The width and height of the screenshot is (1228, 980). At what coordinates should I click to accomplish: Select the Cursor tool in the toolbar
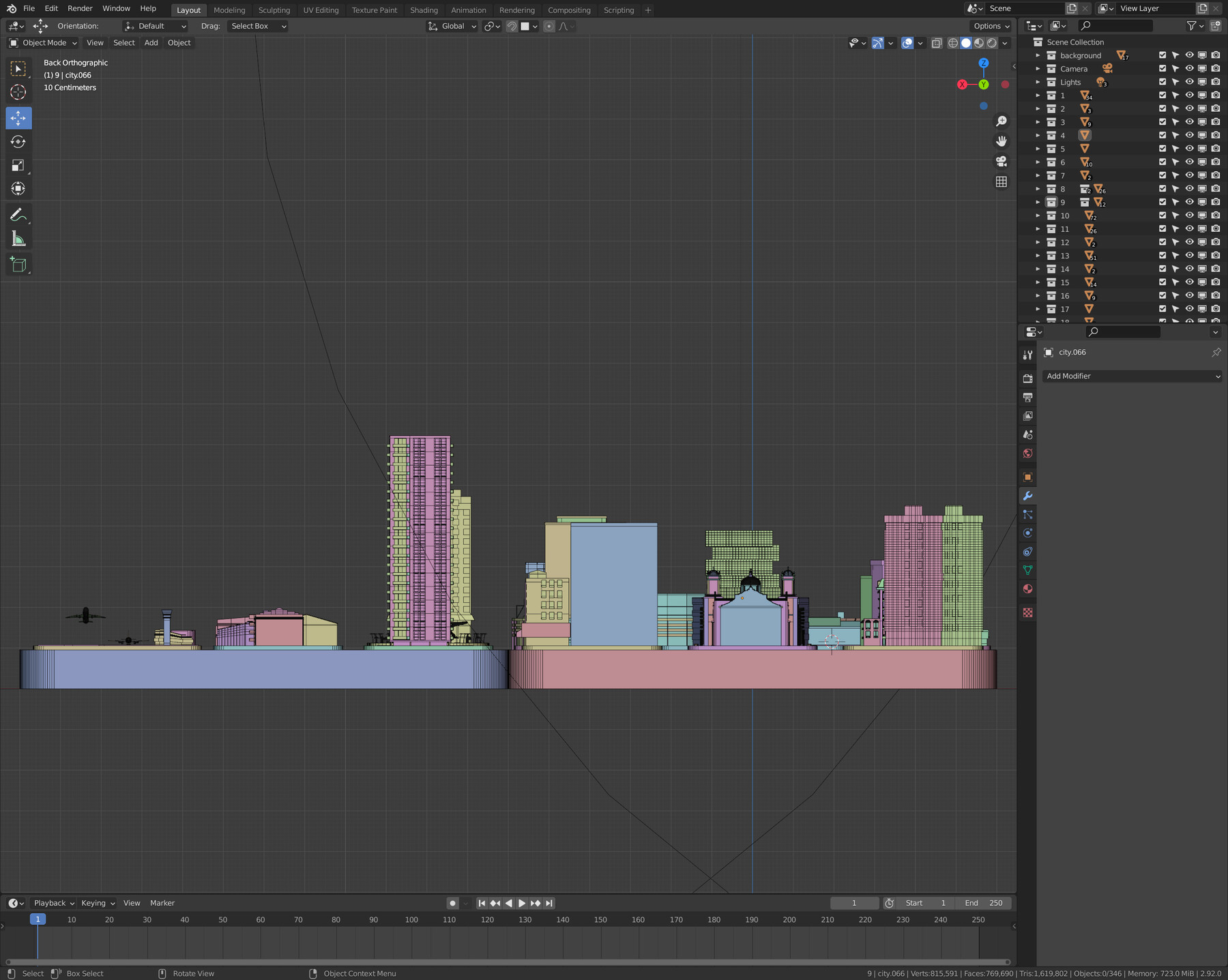click(18, 92)
